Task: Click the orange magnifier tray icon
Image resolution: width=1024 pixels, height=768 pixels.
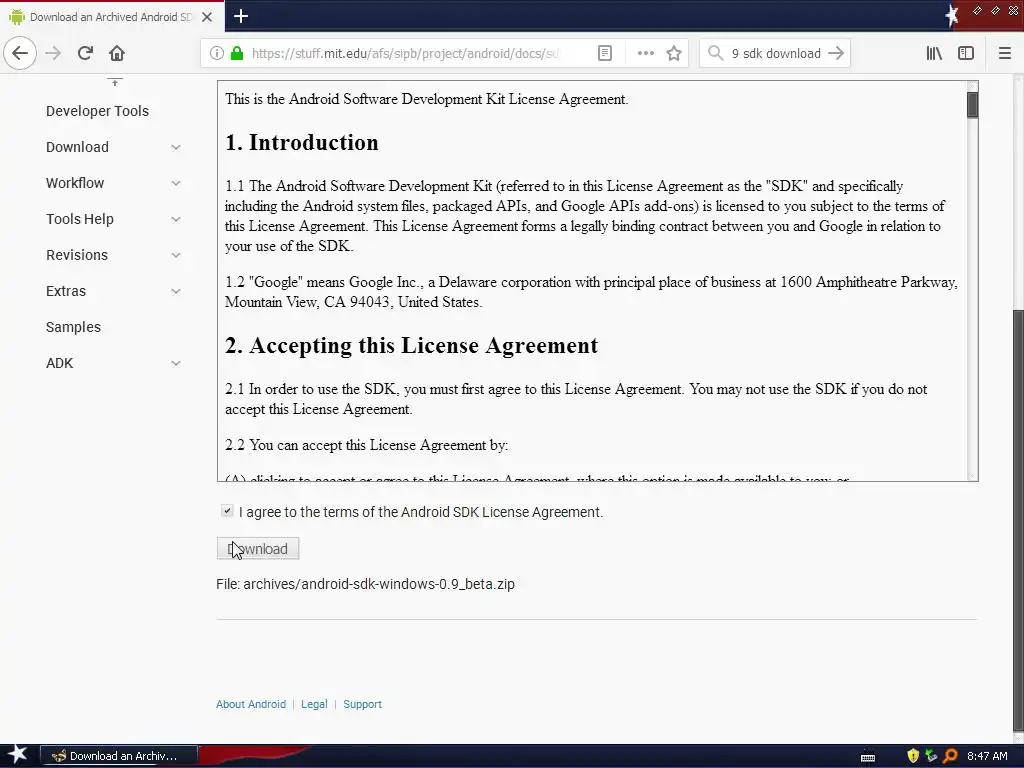Action: click(950, 756)
